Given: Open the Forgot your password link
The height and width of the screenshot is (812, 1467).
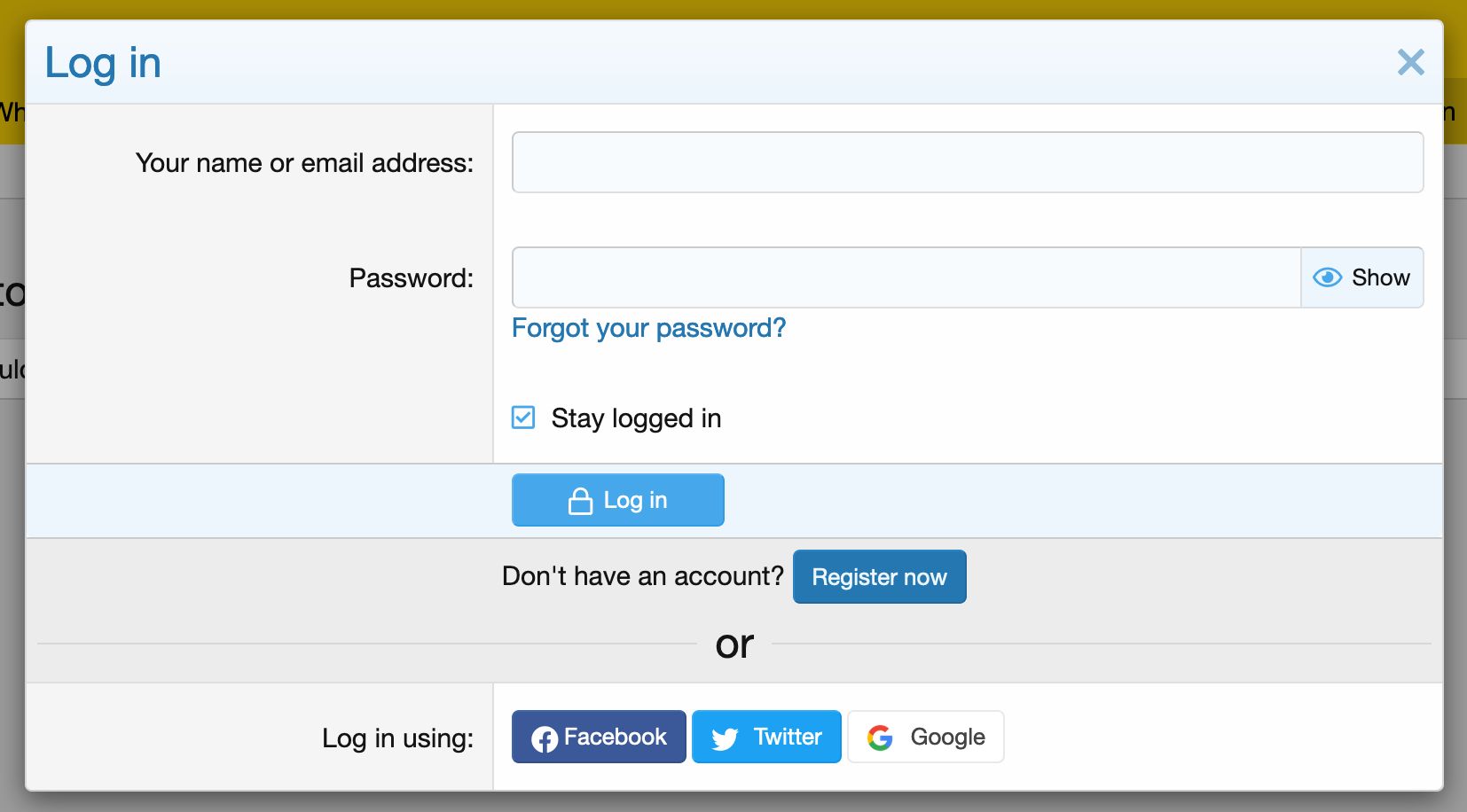Looking at the screenshot, I should (649, 328).
